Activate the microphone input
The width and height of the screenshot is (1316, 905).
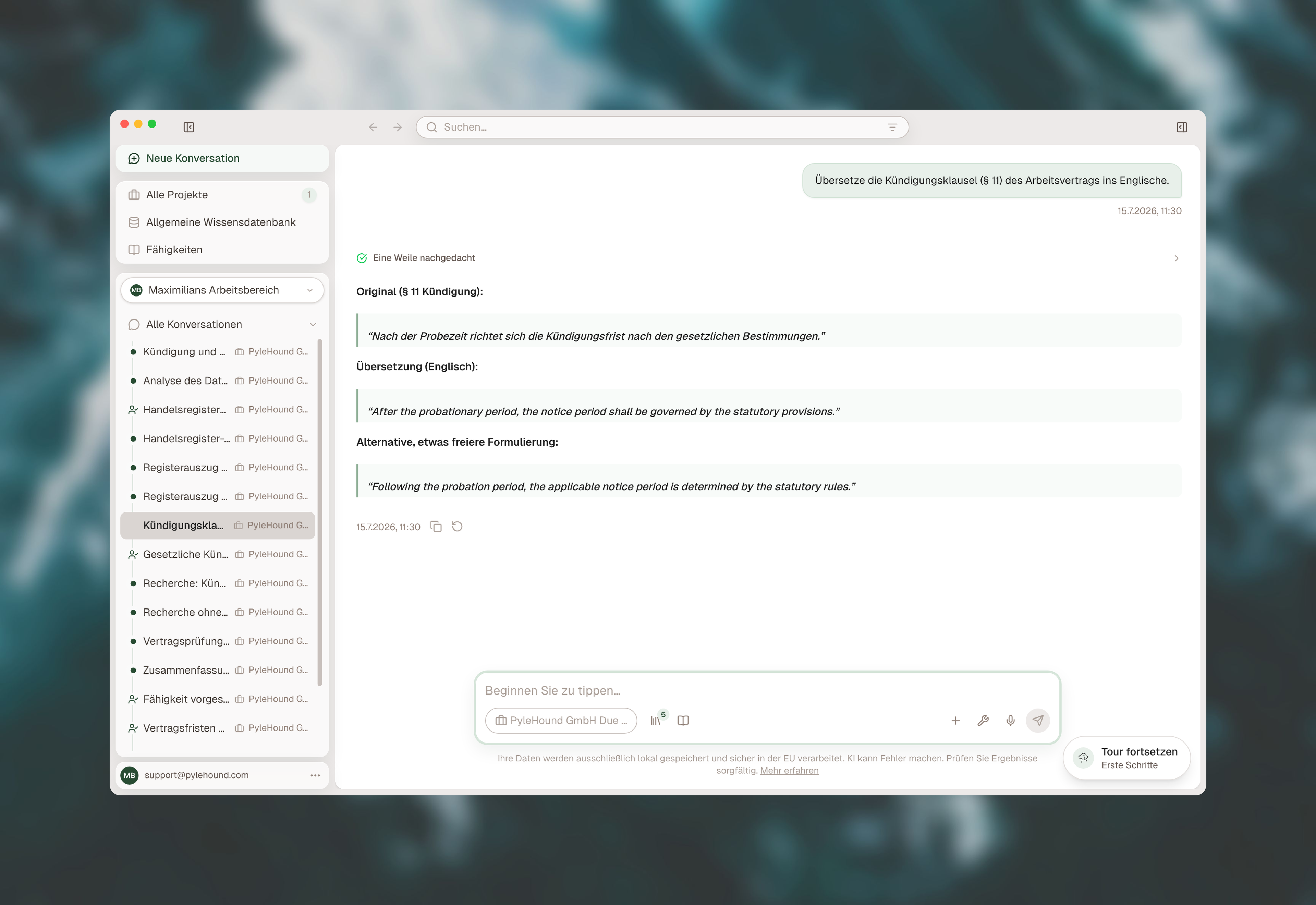(1011, 721)
